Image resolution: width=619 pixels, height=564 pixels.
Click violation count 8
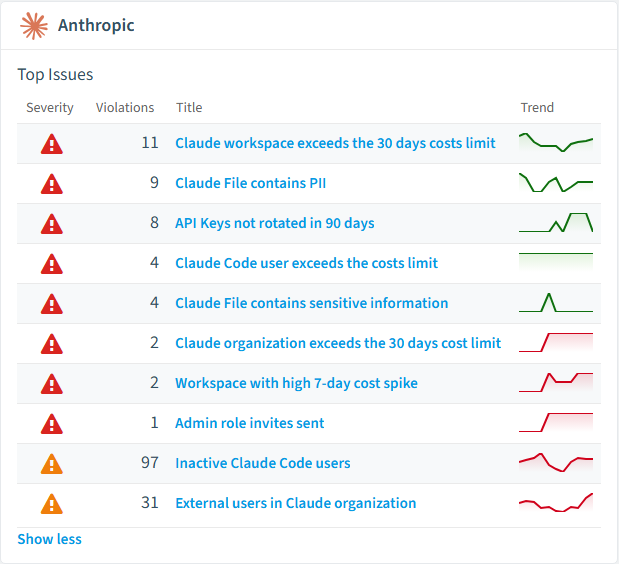(154, 223)
